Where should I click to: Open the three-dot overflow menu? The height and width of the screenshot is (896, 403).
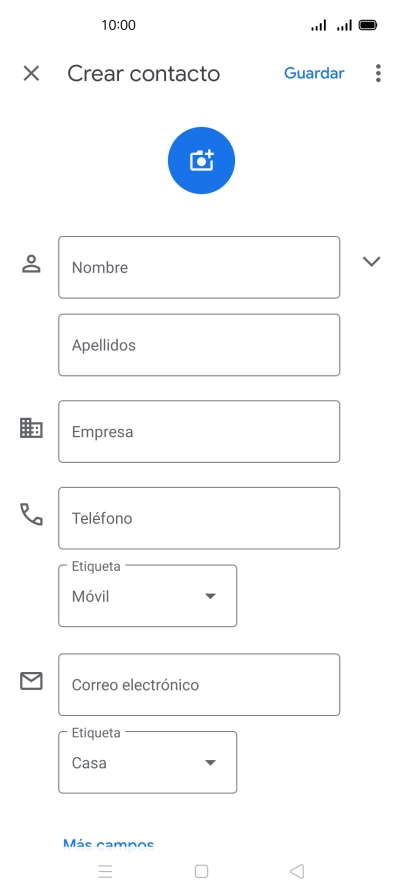[x=378, y=73]
